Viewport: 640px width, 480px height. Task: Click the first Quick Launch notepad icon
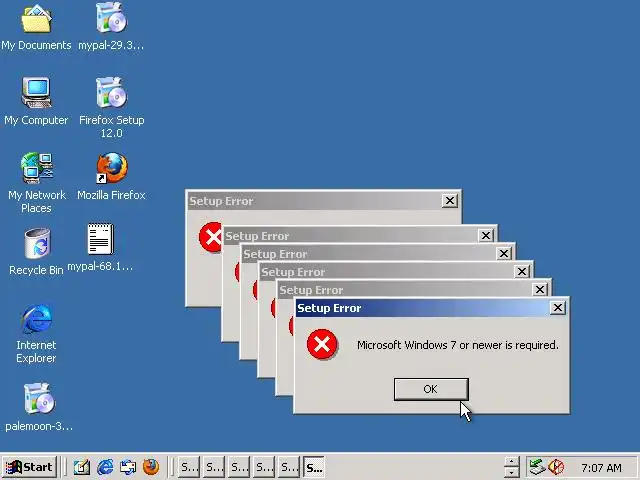pos(82,467)
